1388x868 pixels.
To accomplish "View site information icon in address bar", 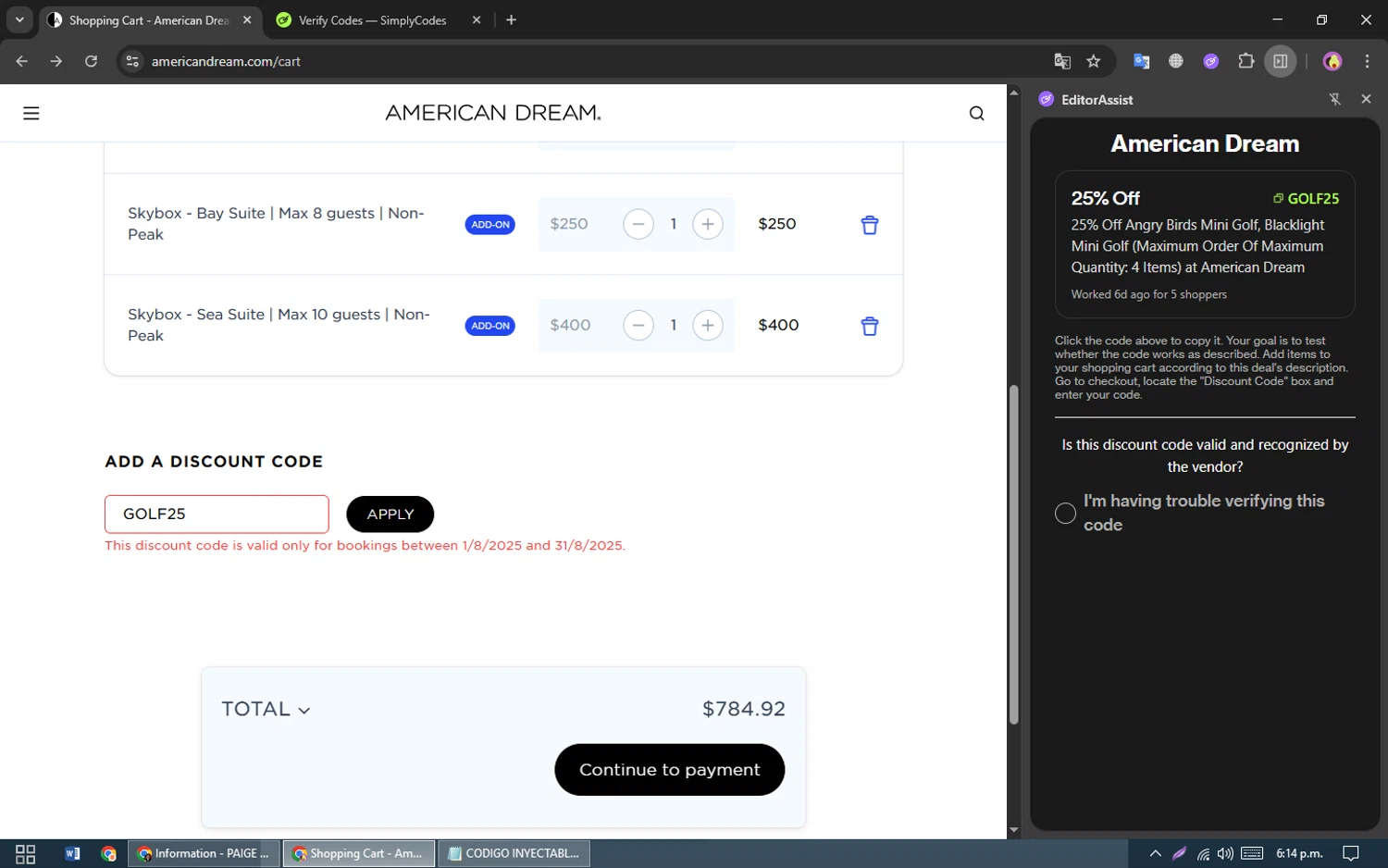I will 132,61.
